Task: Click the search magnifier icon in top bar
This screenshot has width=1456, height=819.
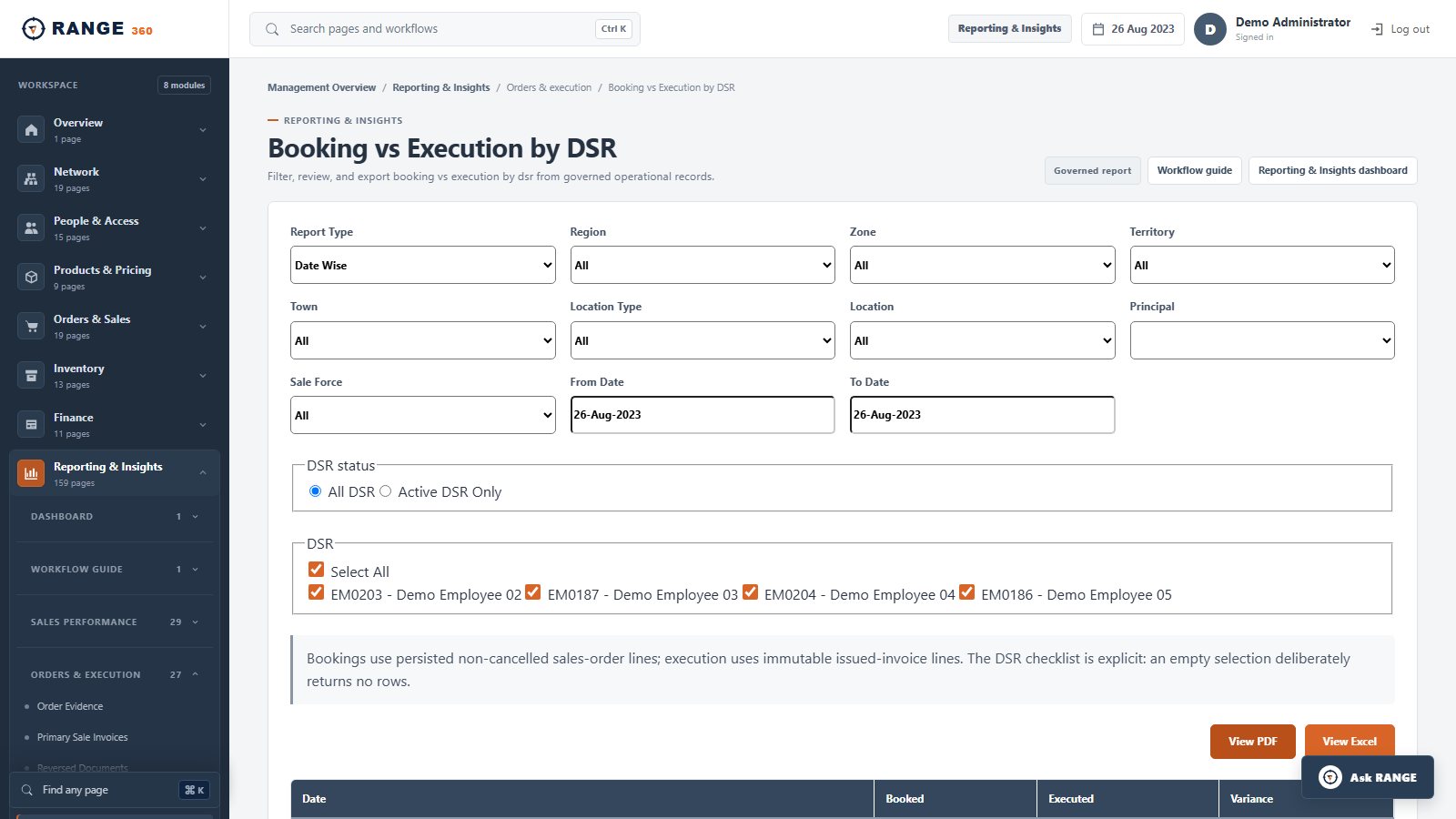Action: click(272, 29)
